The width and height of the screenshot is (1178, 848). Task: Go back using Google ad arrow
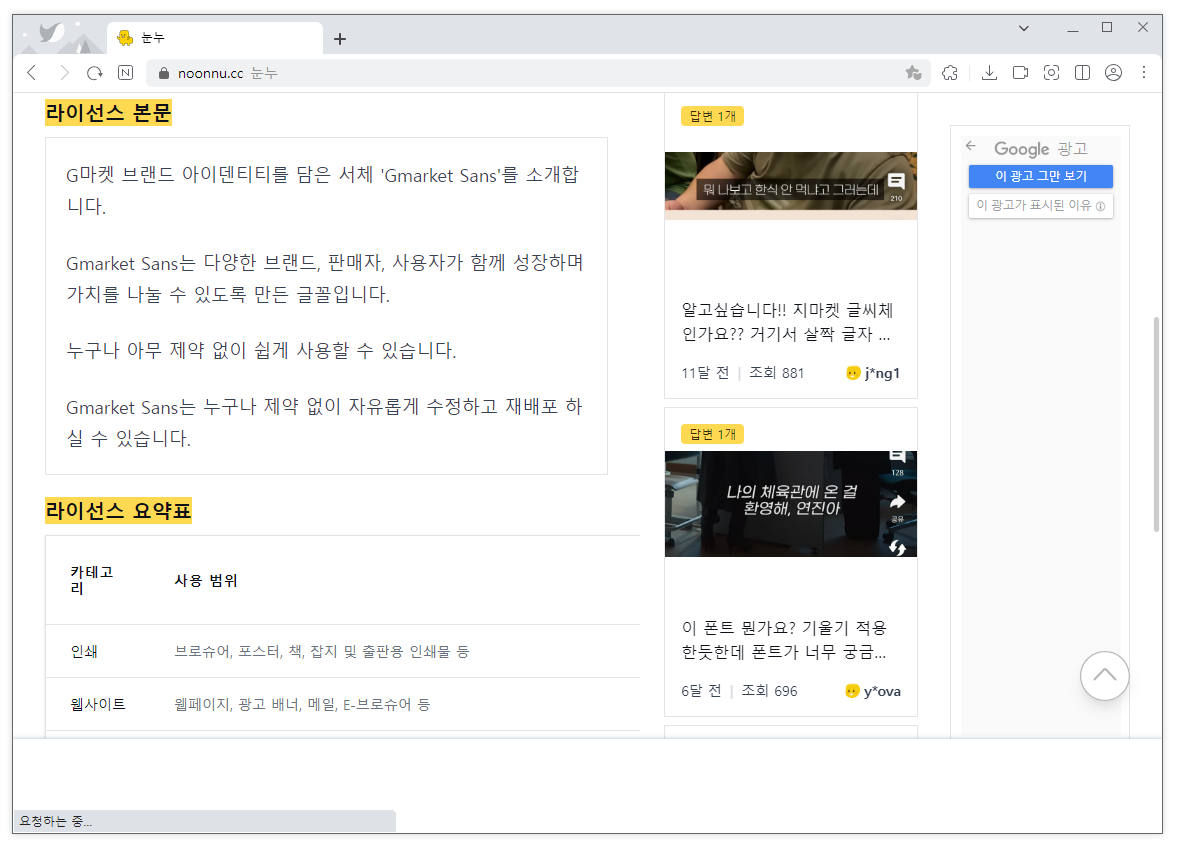[x=971, y=146]
